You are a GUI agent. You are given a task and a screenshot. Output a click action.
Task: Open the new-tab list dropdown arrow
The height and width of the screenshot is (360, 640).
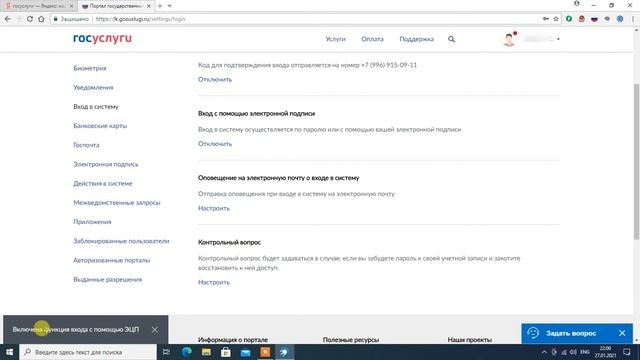click(x=169, y=6)
